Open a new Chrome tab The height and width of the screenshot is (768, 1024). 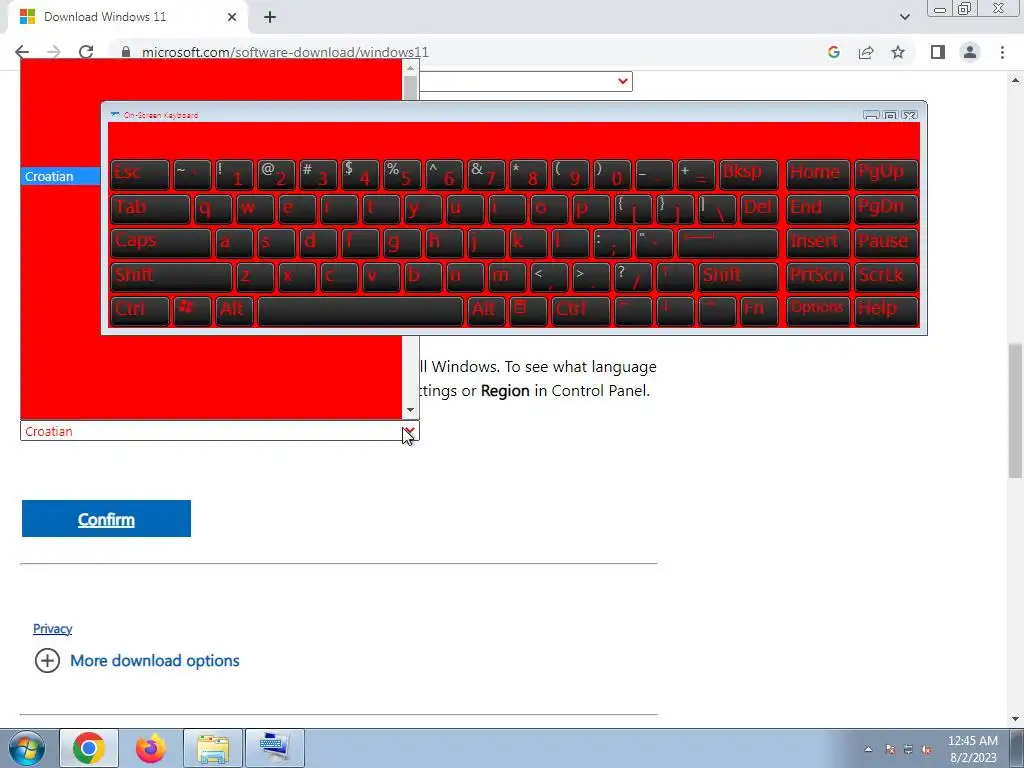point(270,17)
